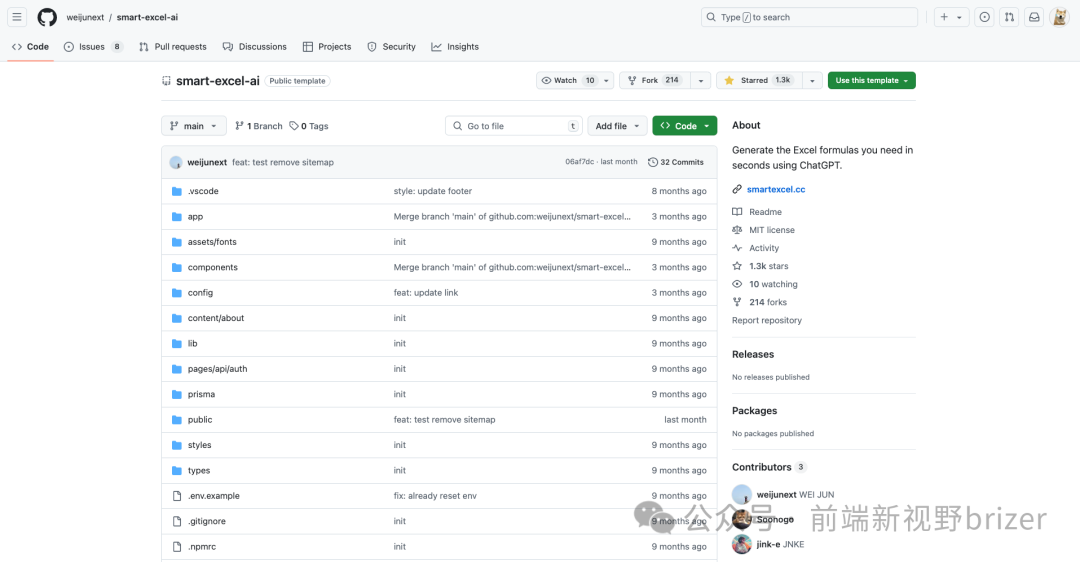The image size is (1080, 562).
Task: Open the green Code dropdown
Action: point(685,126)
